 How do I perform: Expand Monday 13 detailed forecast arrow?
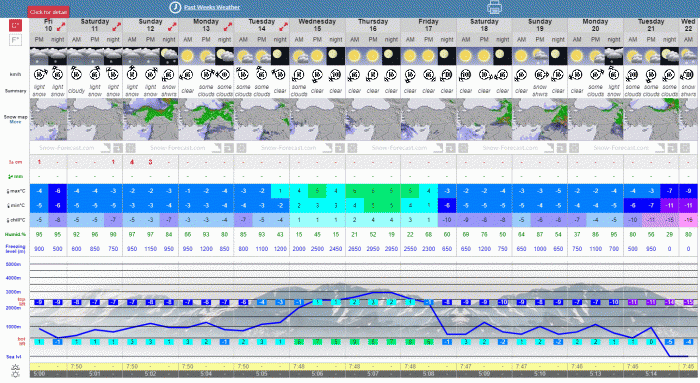pyautogui.click(x=228, y=27)
